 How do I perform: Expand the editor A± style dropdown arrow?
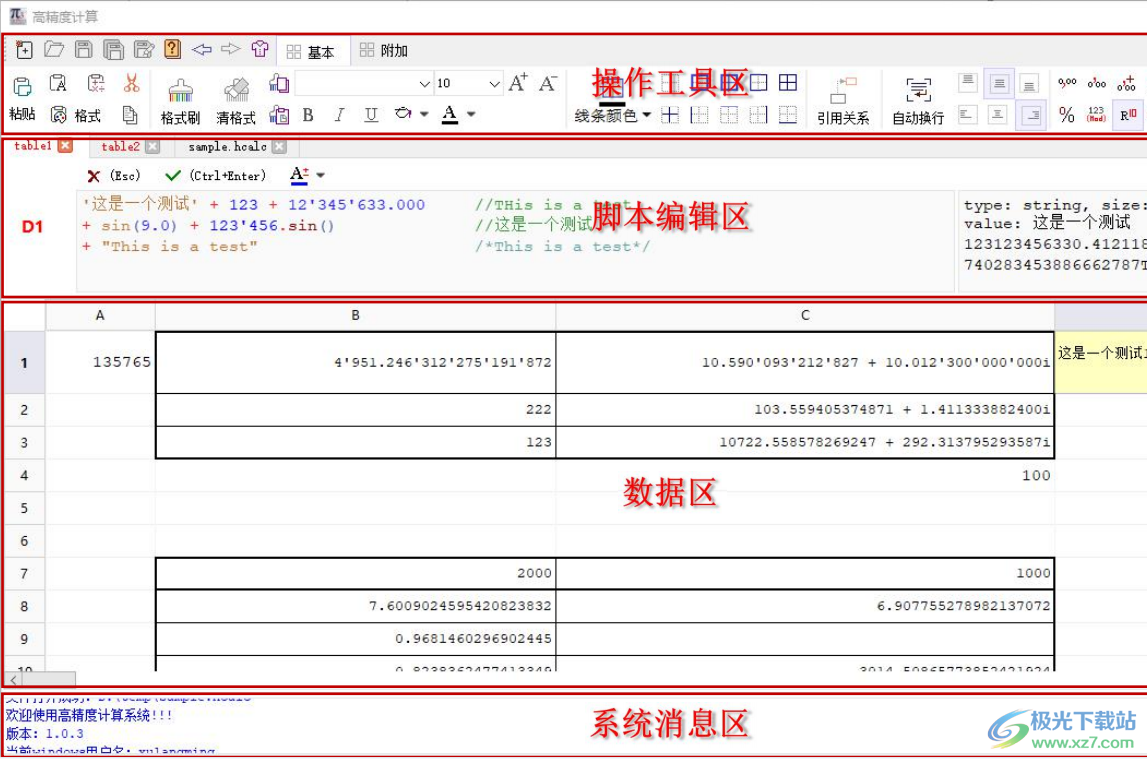[x=320, y=175]
